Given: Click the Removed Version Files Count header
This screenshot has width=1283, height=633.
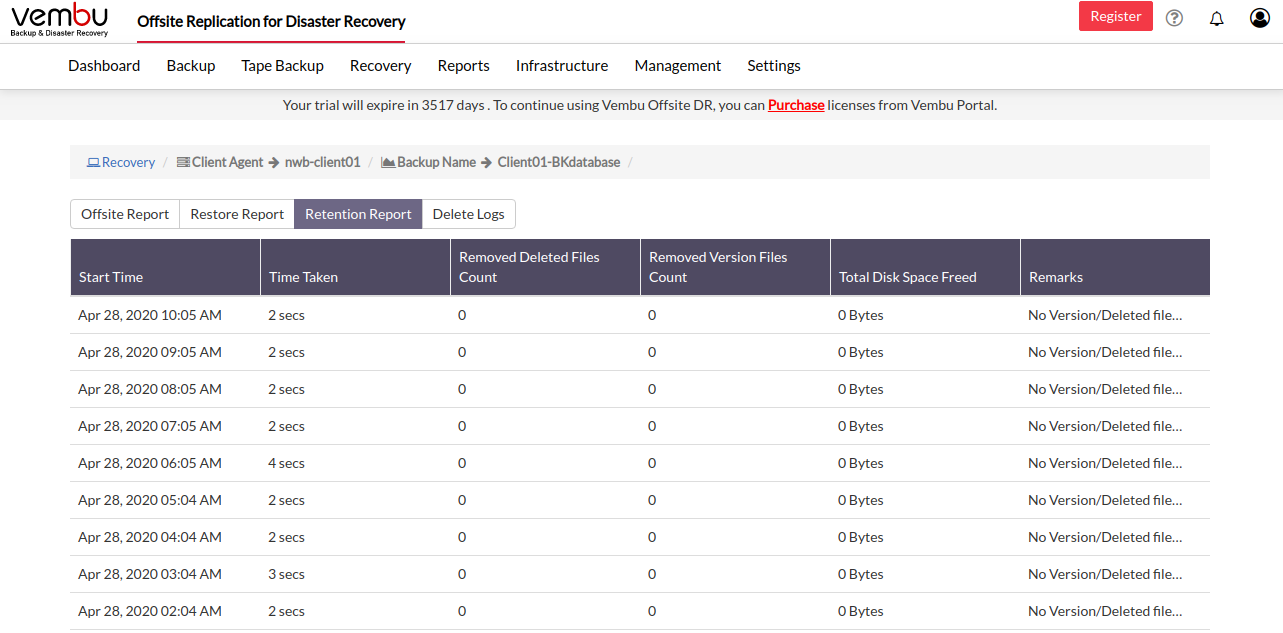Looking at the screenshot, I should [x=735, y=267].
